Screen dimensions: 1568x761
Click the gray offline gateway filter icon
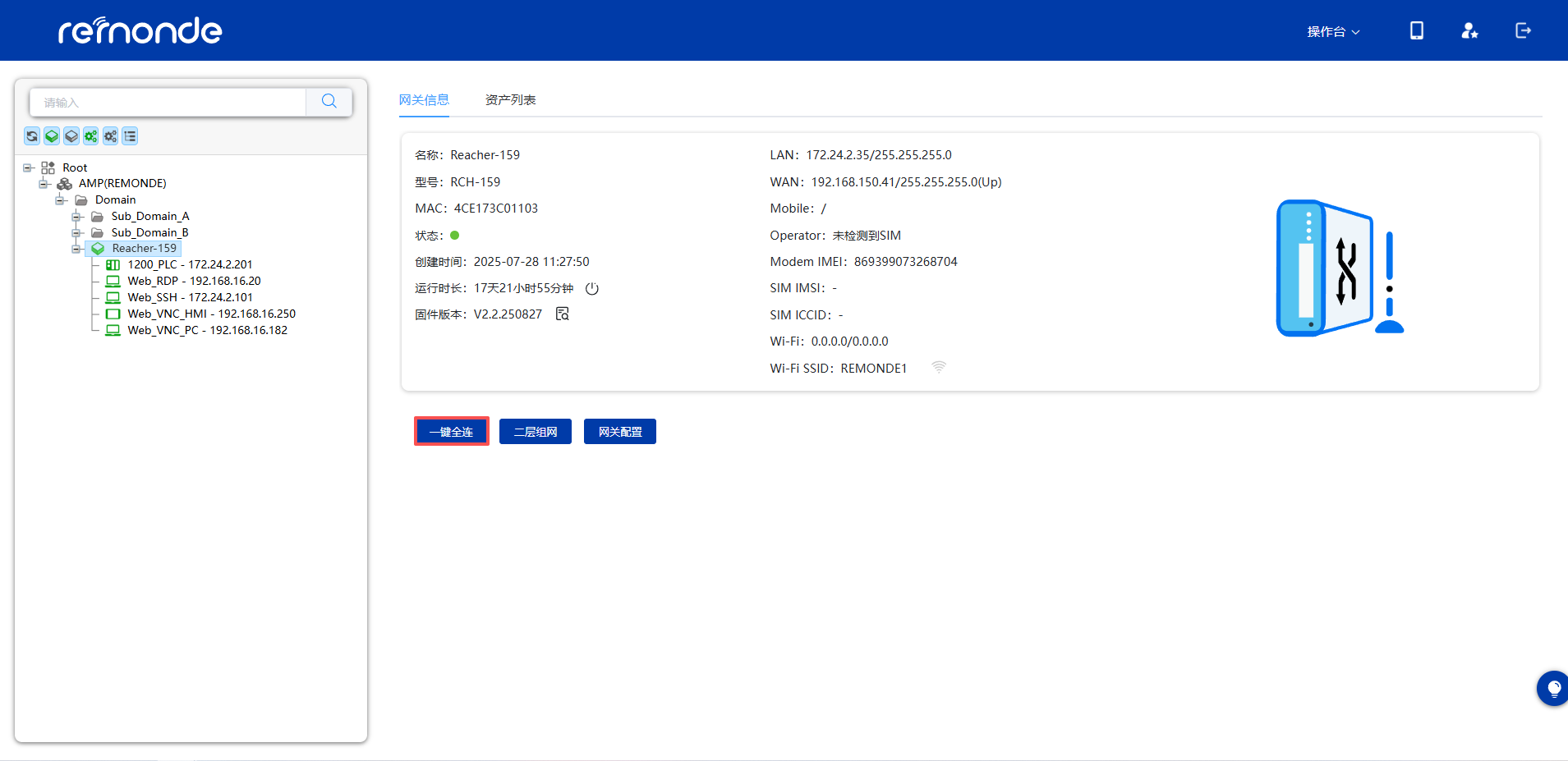click(x=71, y=136)
